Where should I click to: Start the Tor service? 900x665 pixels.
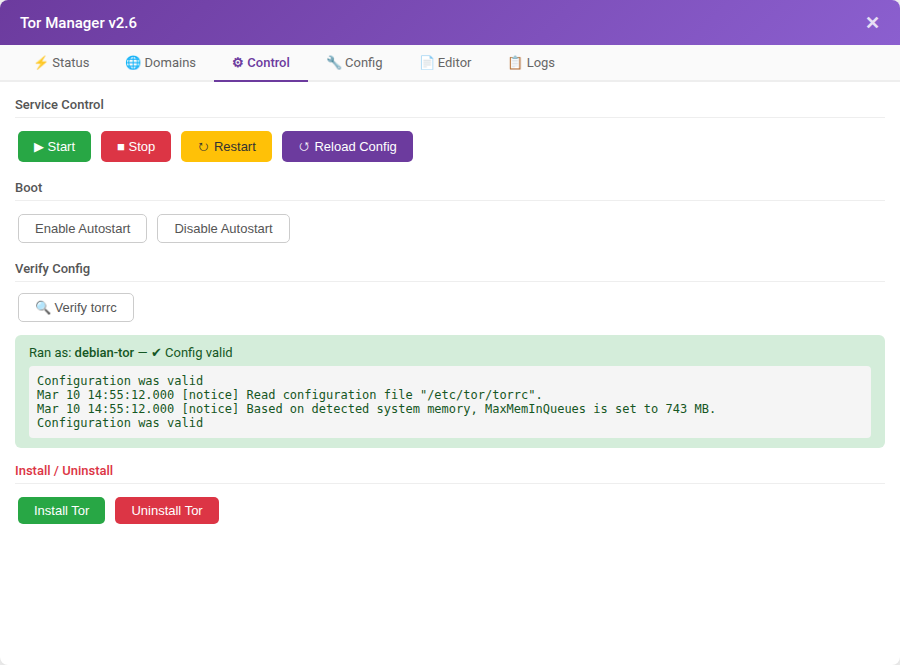[55, 146]
